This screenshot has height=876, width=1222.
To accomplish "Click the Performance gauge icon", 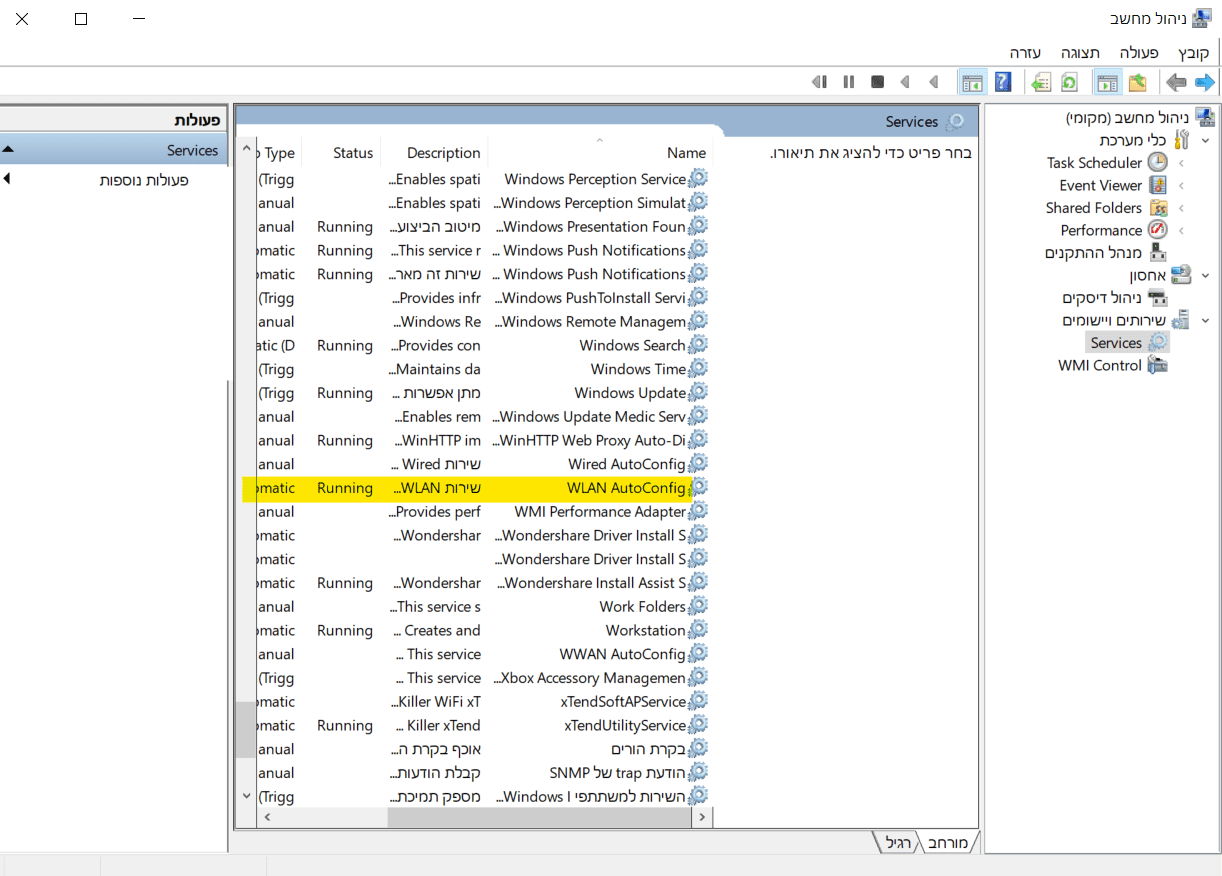I will (x=1158, y=230).
